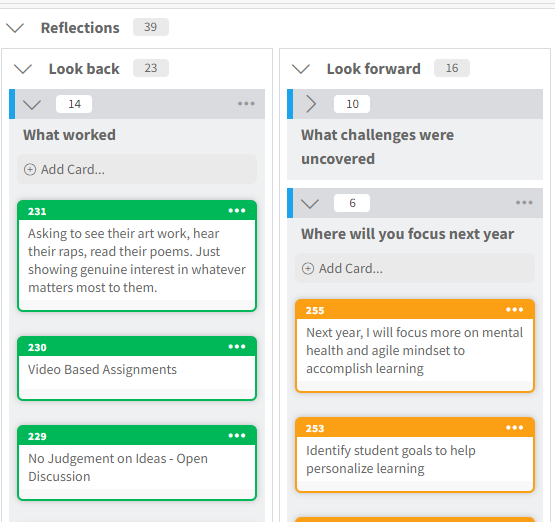Open options menu on card 229
555x522 pixels.
point(237,436)
